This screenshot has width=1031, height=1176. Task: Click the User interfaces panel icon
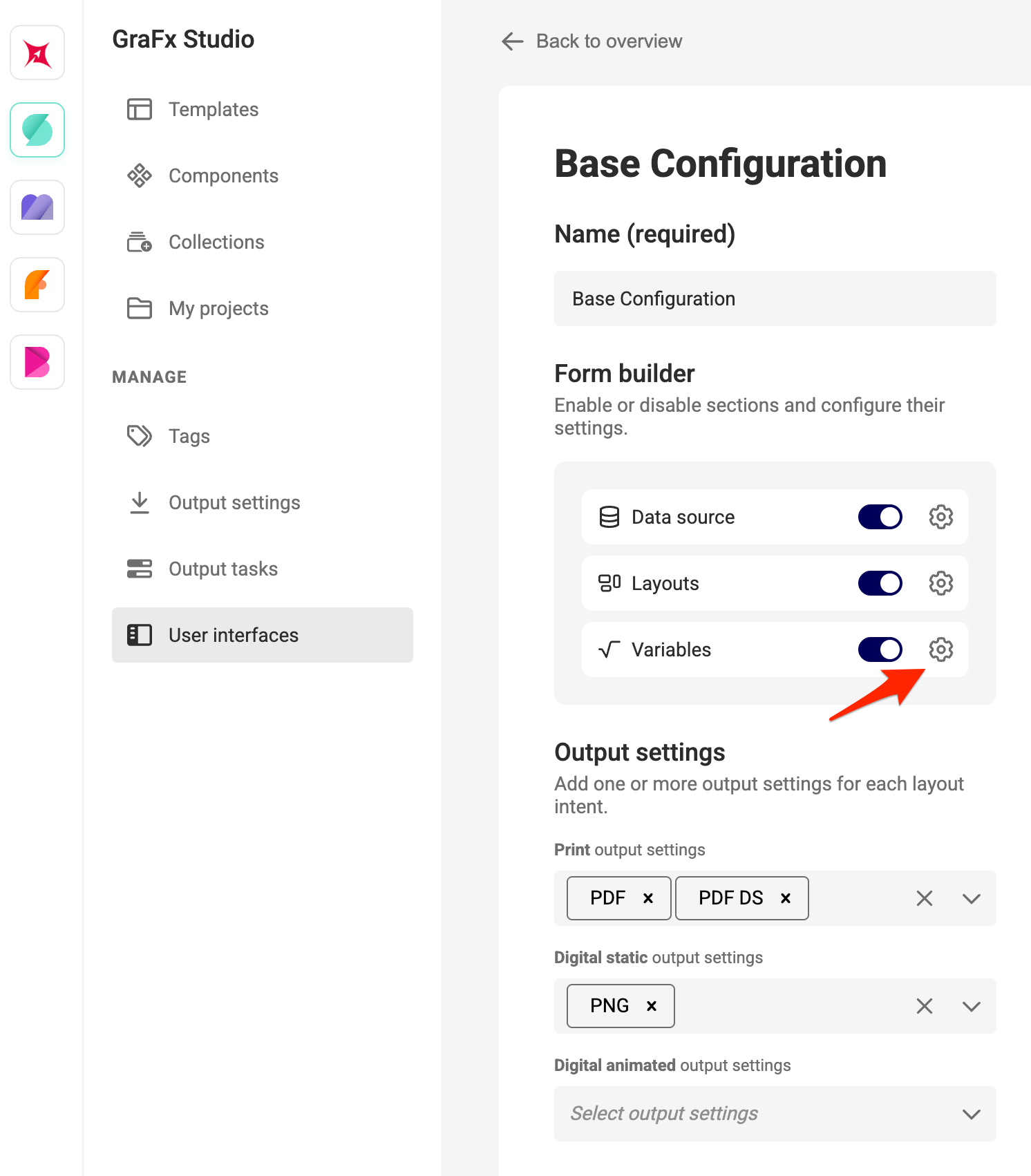click(140, 635)
